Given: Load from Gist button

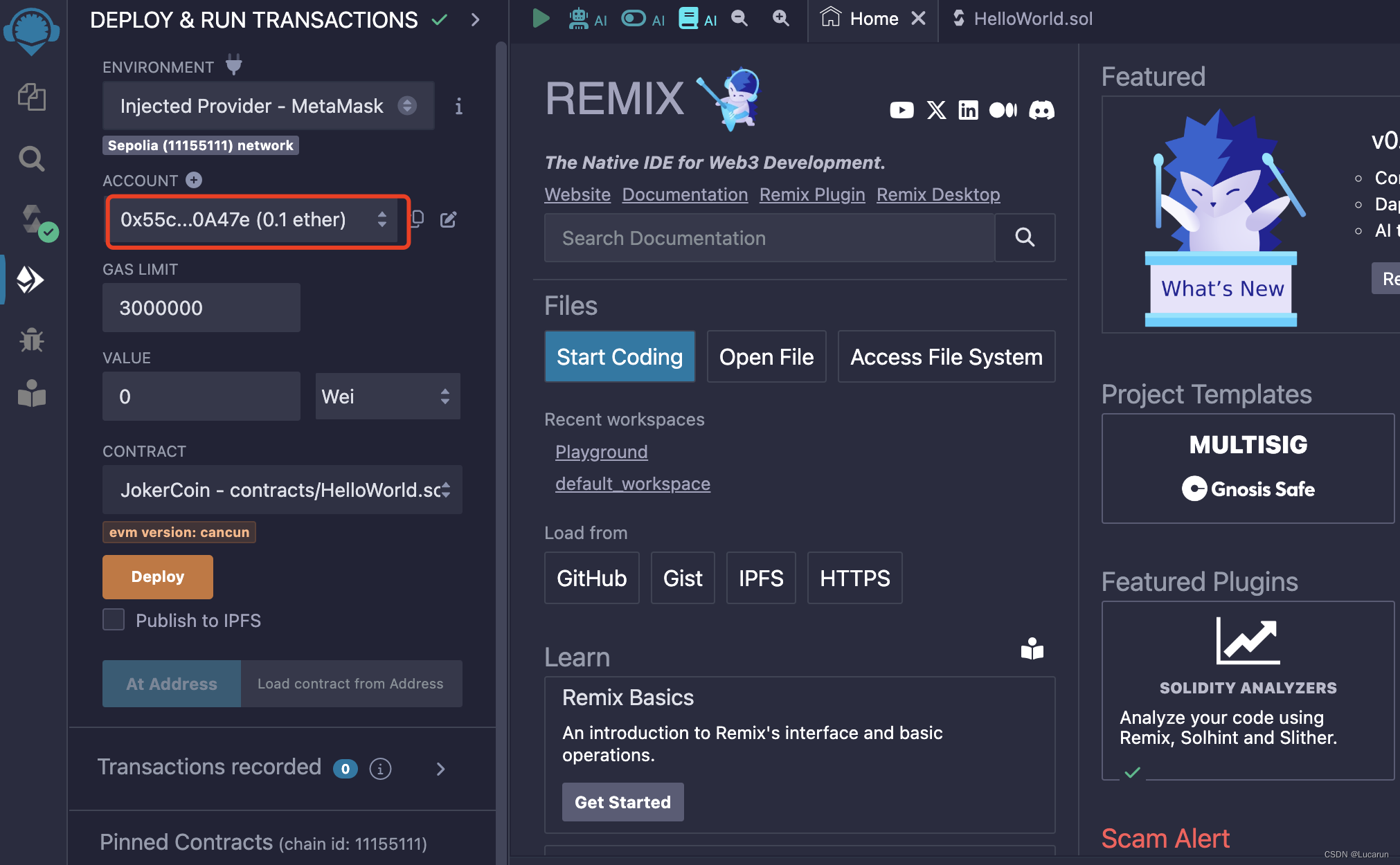Looking at the screenshot, I should (683, 578).
